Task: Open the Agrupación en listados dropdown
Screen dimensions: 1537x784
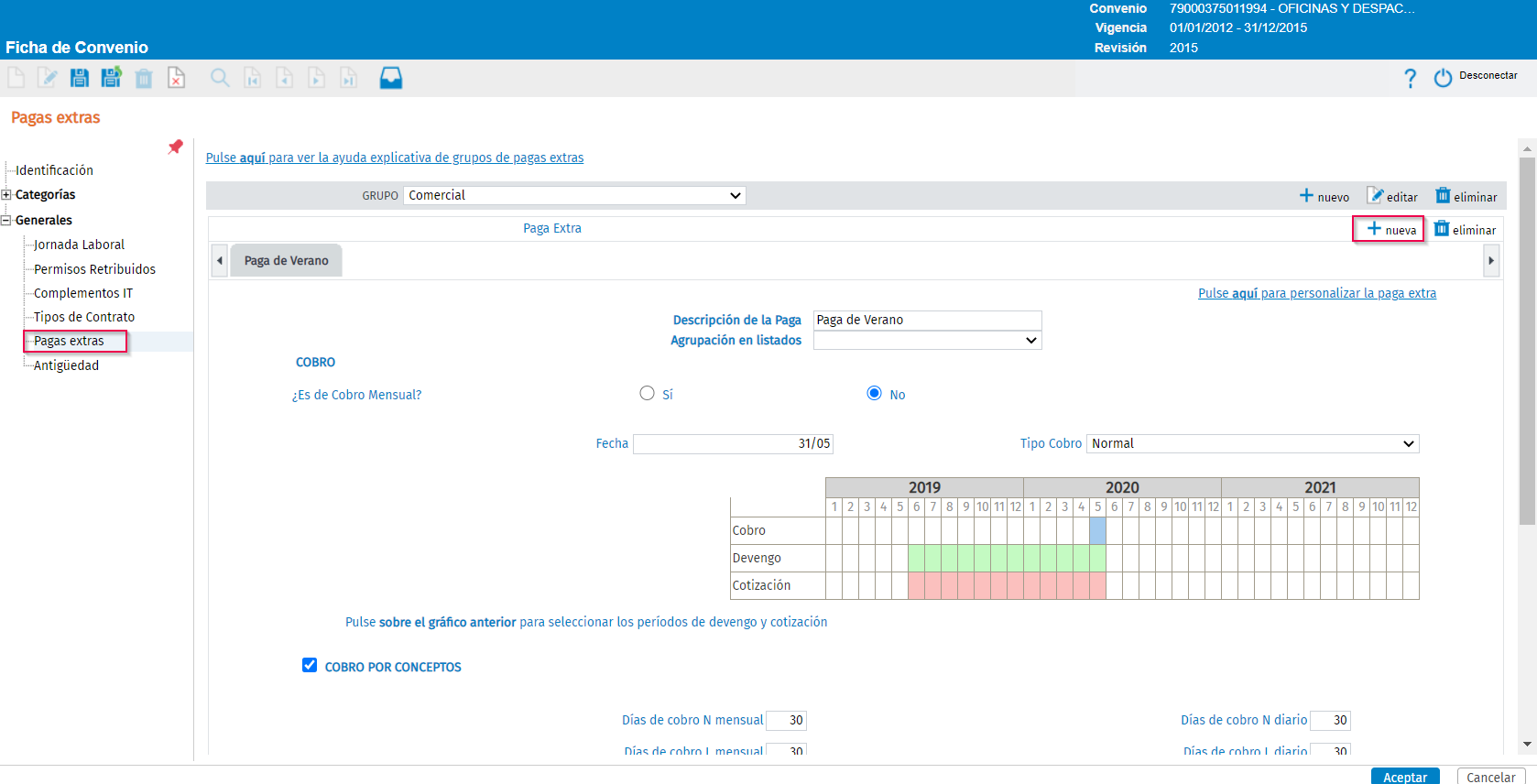Action: coord(927,340)
